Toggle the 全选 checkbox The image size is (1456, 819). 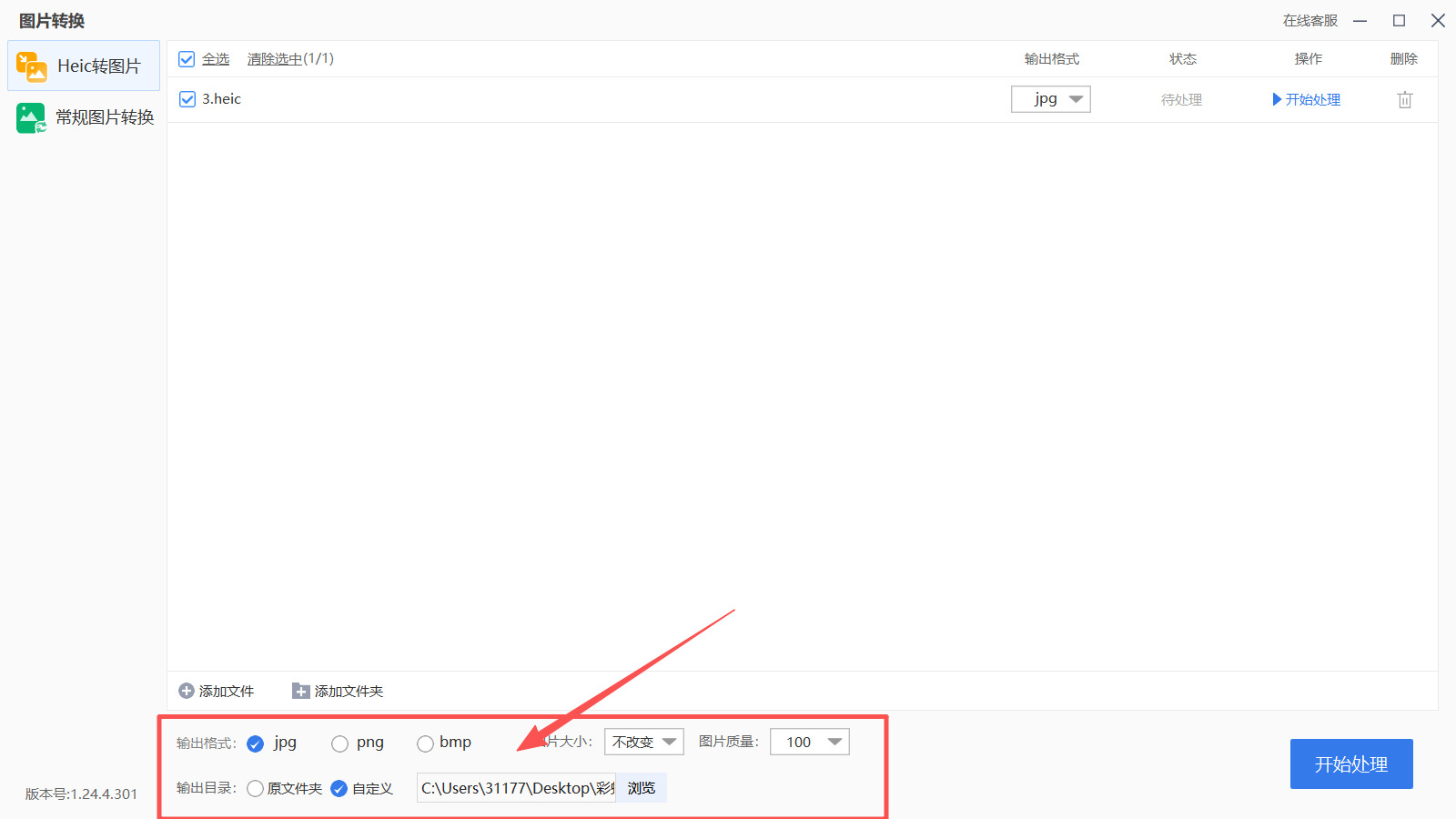pyautogui.click(x=187, y=59)
